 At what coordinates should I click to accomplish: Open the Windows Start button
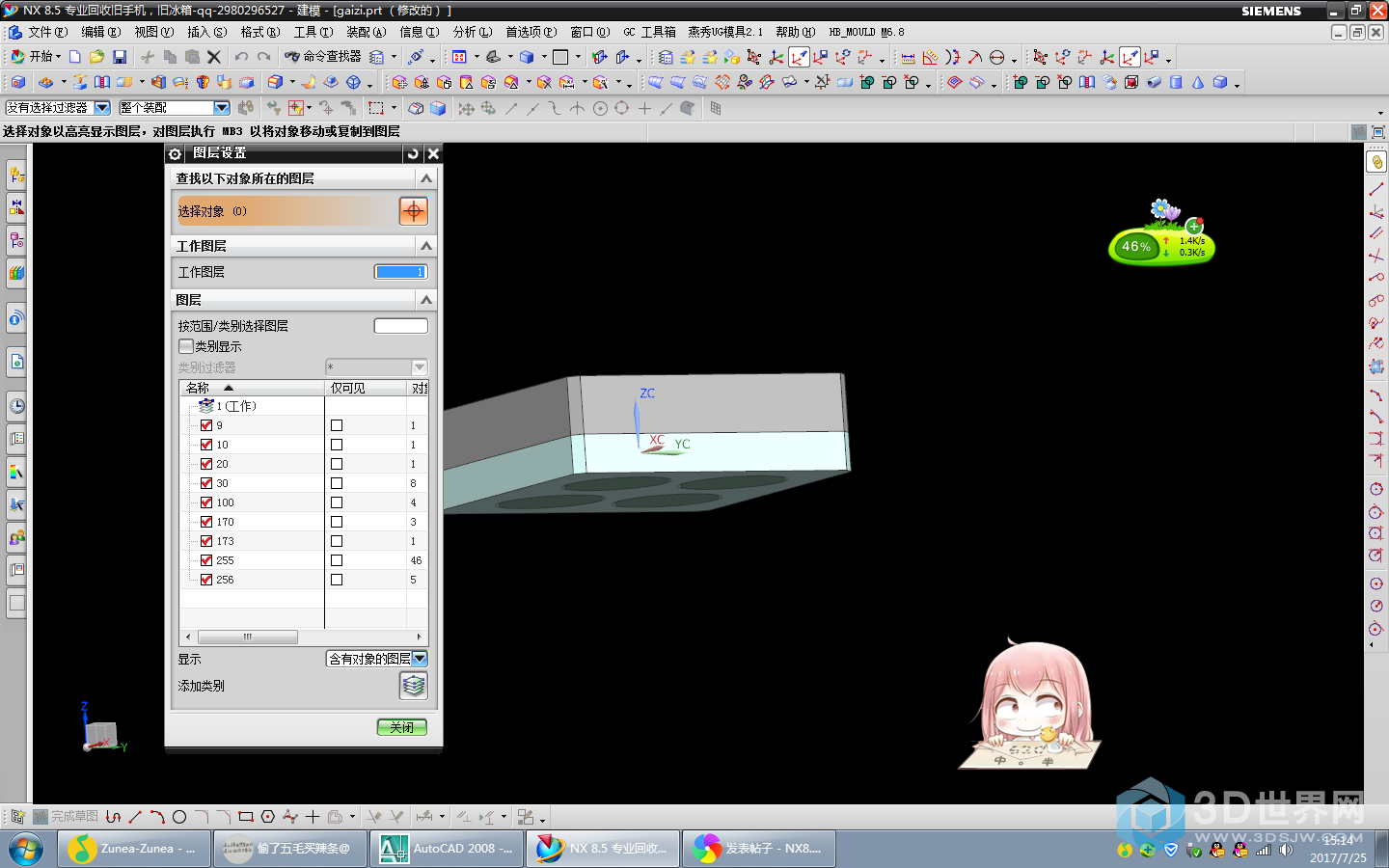click(26, 849)
